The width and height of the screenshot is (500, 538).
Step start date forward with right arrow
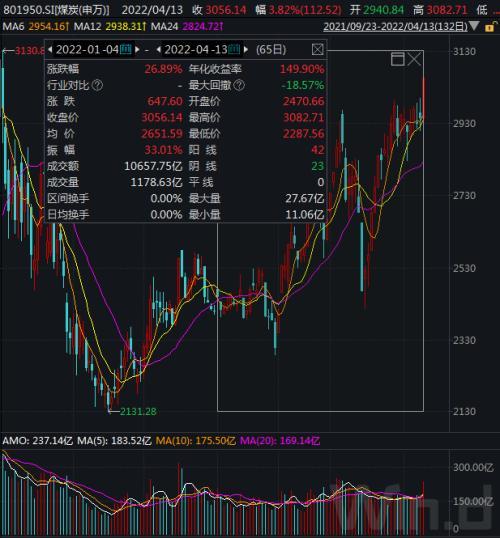coord(137,50)
